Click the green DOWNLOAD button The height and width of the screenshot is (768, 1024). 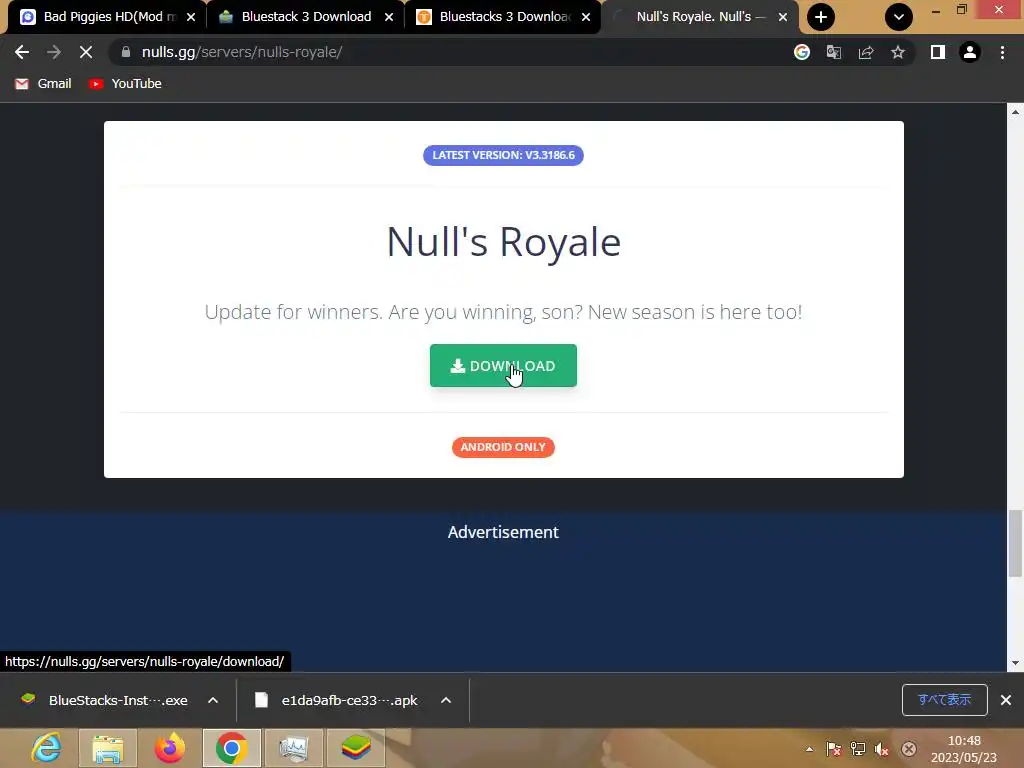click(x=503, y=366)
